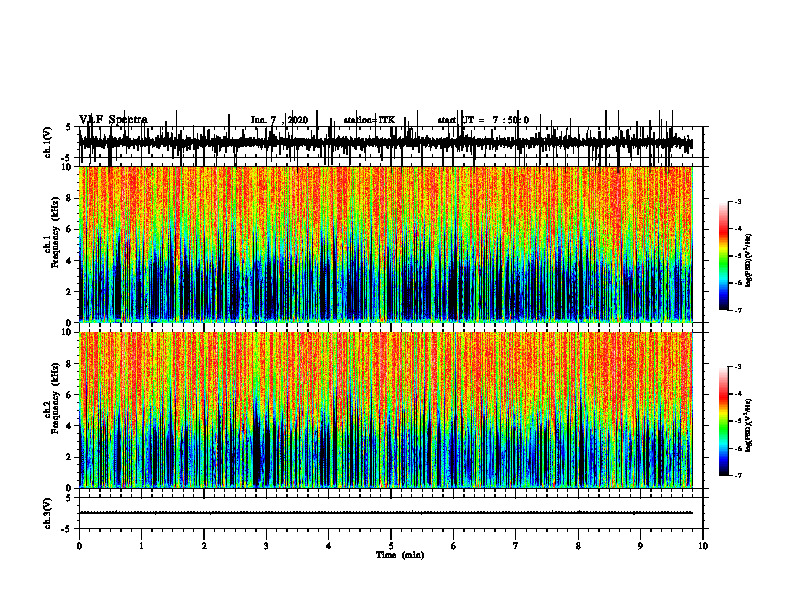The height and width of the screenshot is (612, 792).
Task: Click the "0" tick on the time axis
Action: point(79,546)
